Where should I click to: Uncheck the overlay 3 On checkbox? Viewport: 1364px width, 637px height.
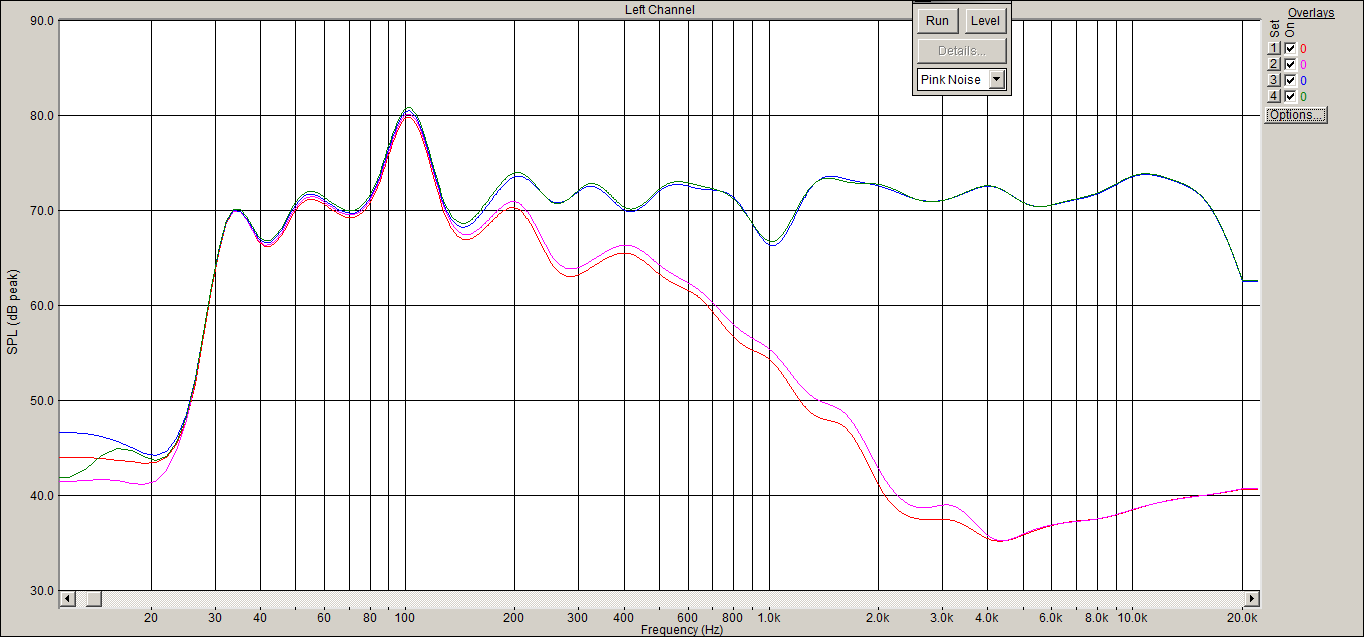1290,80
